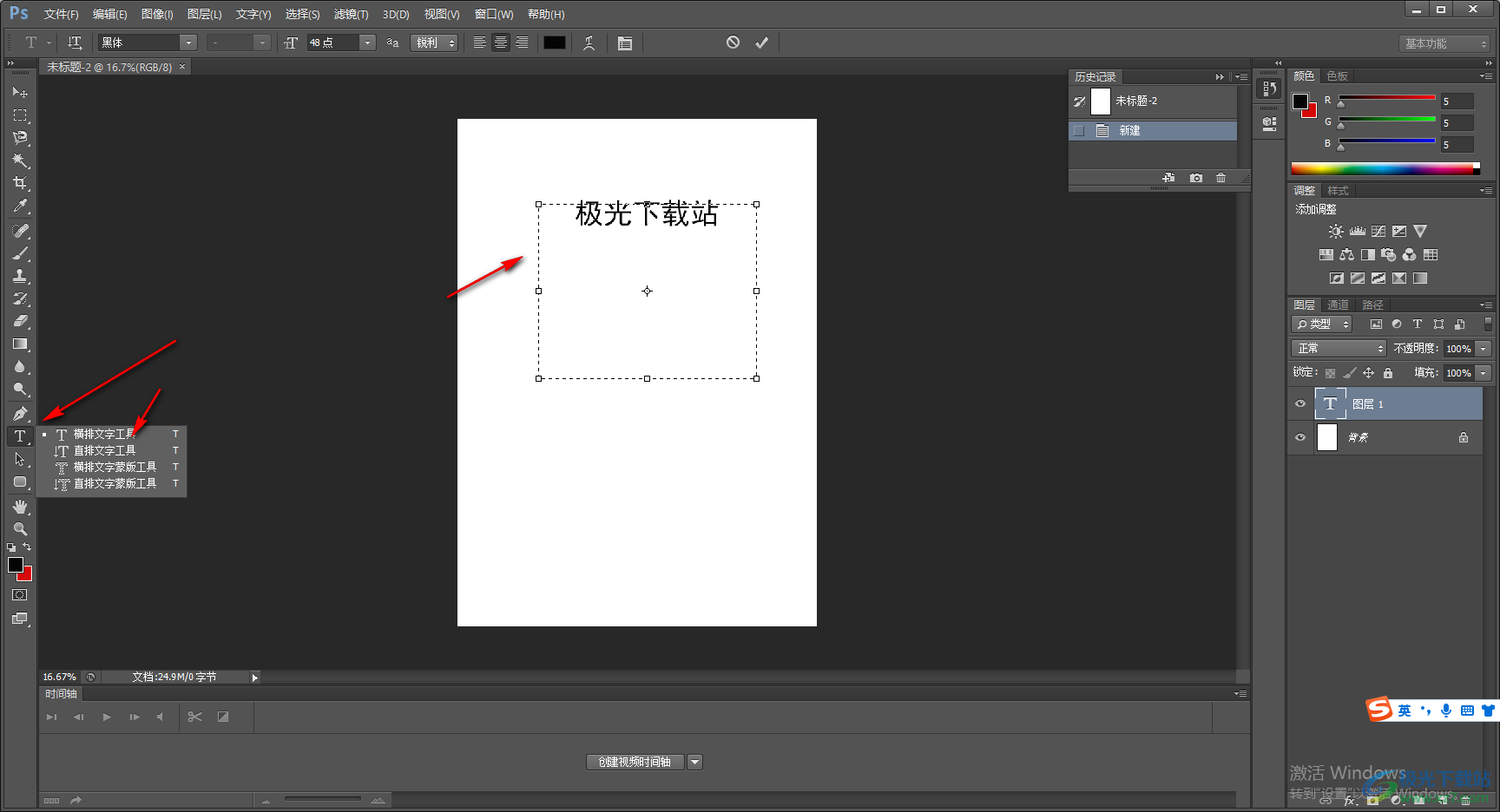Select the Rectangular Marquee tool
The image size is (1500, 812).
20,115
